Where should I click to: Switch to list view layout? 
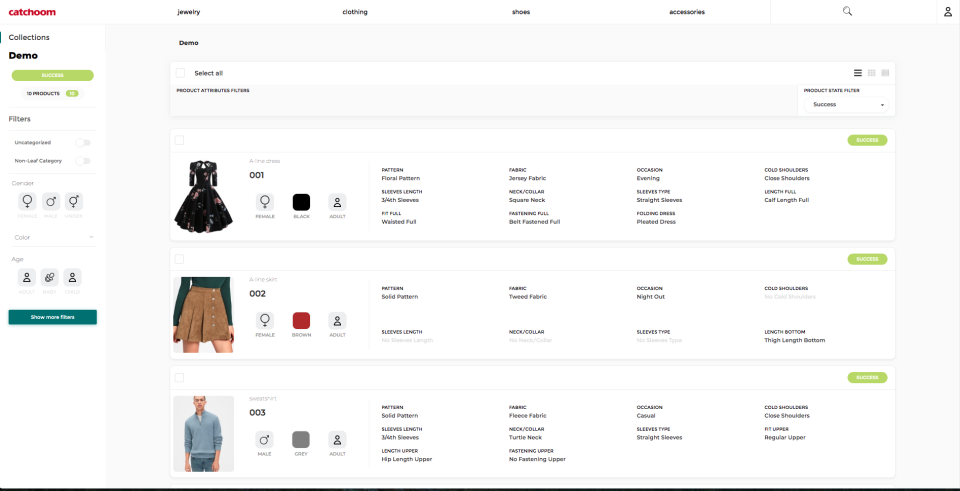pos(858,73)
